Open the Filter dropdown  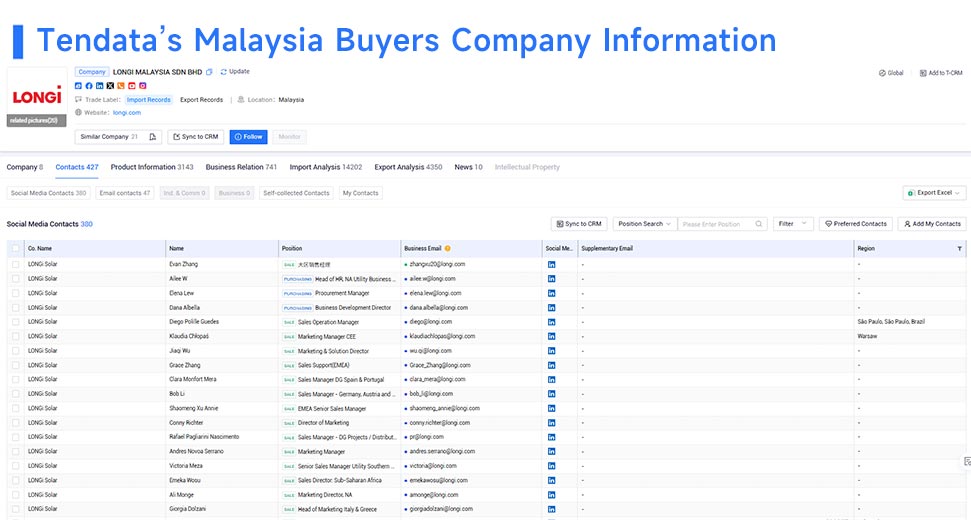pos(793,224)
